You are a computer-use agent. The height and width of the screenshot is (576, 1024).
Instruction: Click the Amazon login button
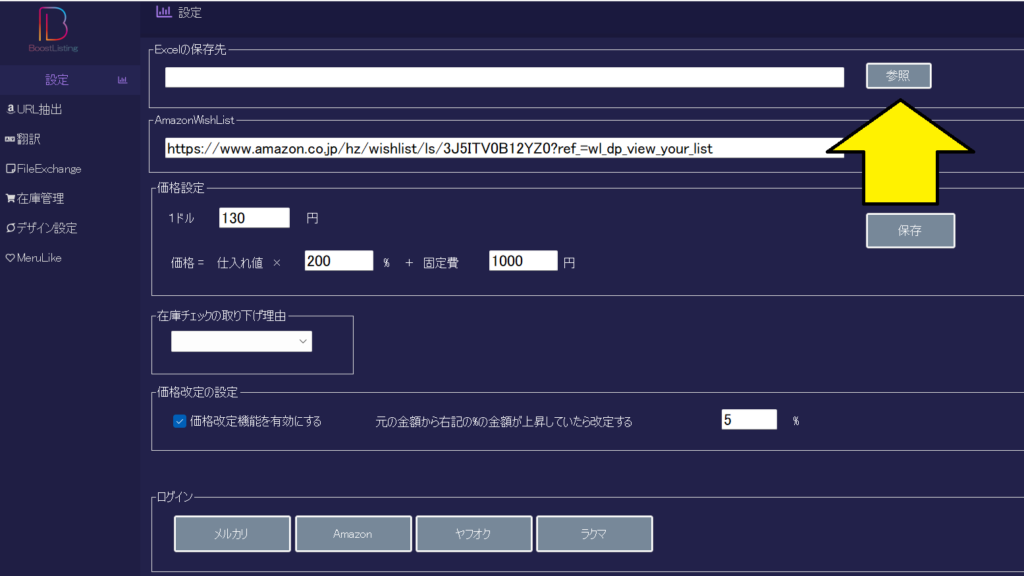click(x=353, y=534)
